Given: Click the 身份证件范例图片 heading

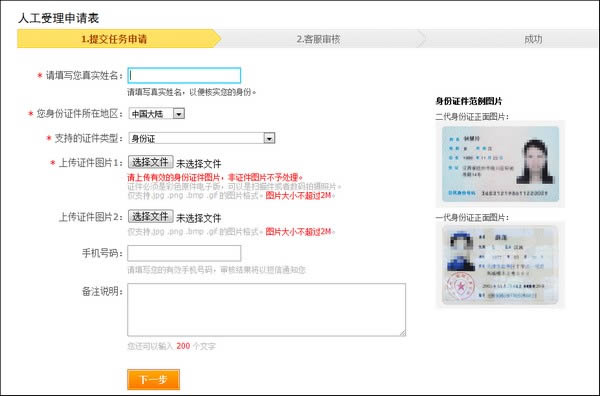Looking at the screenshot, I should (x=469, y=101).
